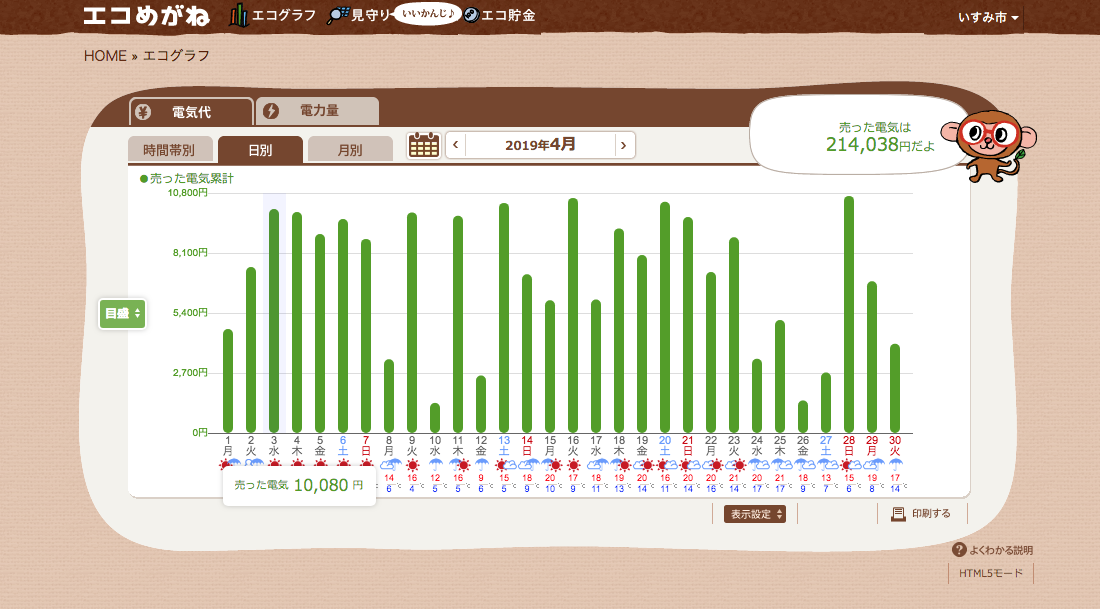Click the エコグラフ bar chart icon

point(239,16)
